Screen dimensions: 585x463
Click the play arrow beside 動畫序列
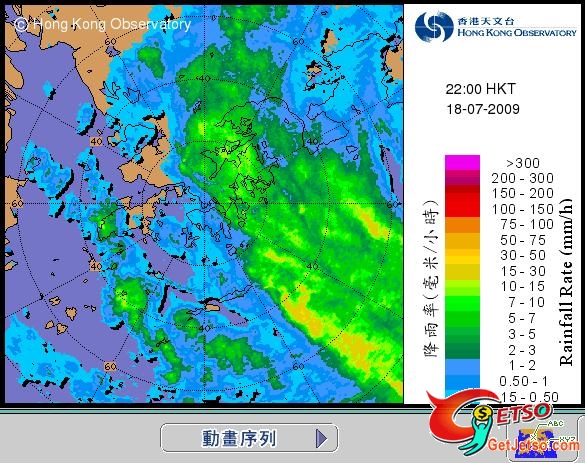pyautogui.click(x=321, y=438)
